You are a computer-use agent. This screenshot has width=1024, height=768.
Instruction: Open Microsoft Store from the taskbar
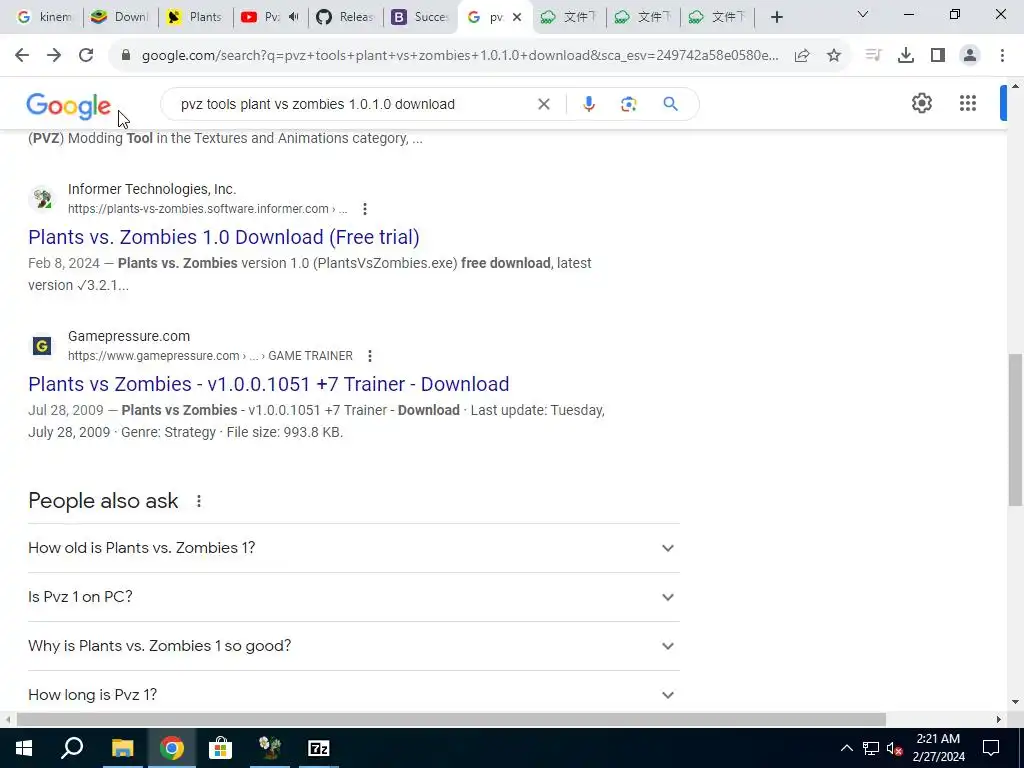point(221,748)
